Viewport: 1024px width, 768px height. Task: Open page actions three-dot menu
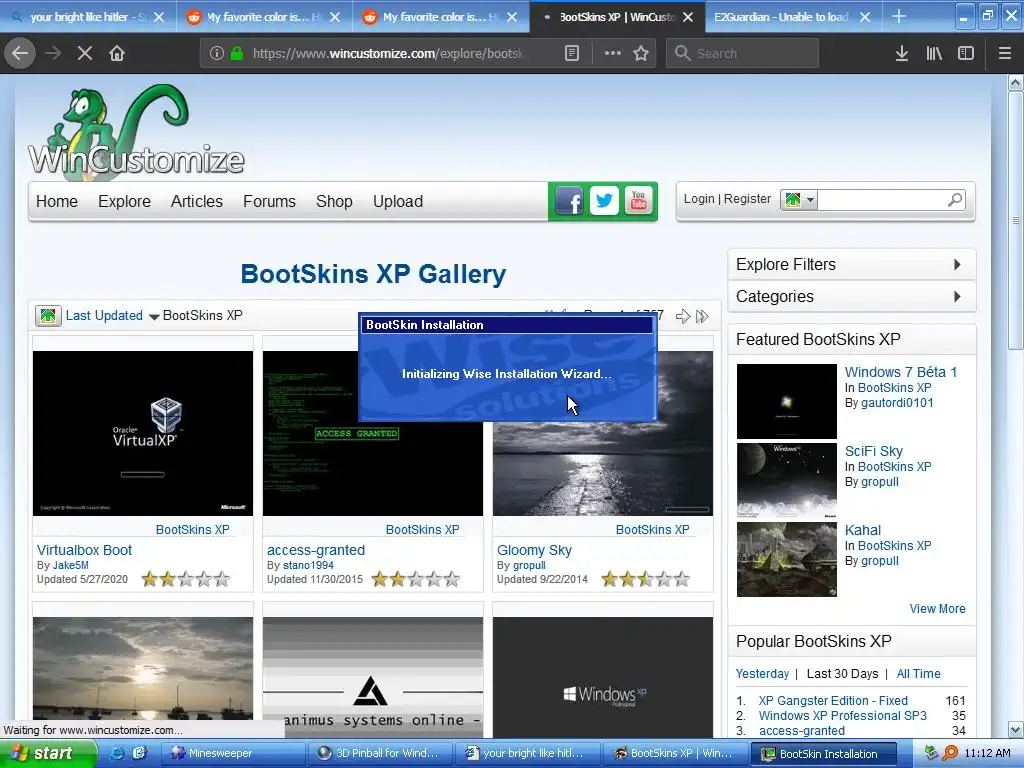(613, 54)
